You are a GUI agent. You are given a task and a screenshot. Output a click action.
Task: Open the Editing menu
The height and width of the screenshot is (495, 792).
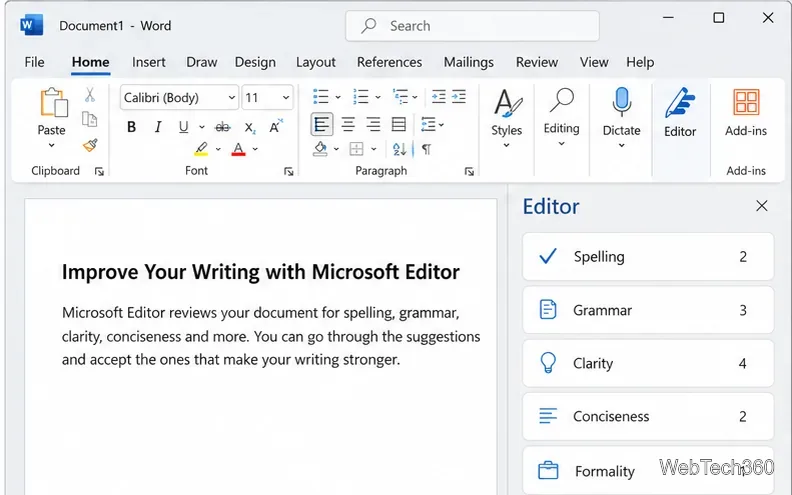(561, 118)
